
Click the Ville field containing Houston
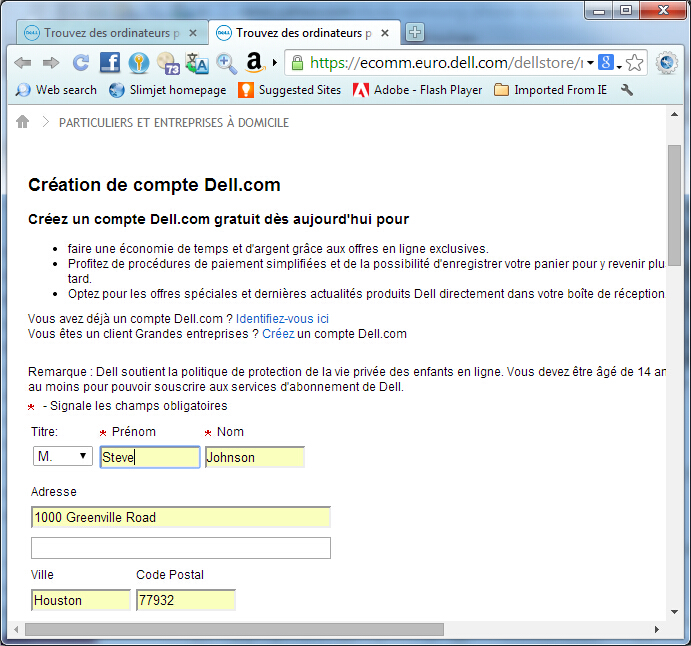[x=81, y=600]
